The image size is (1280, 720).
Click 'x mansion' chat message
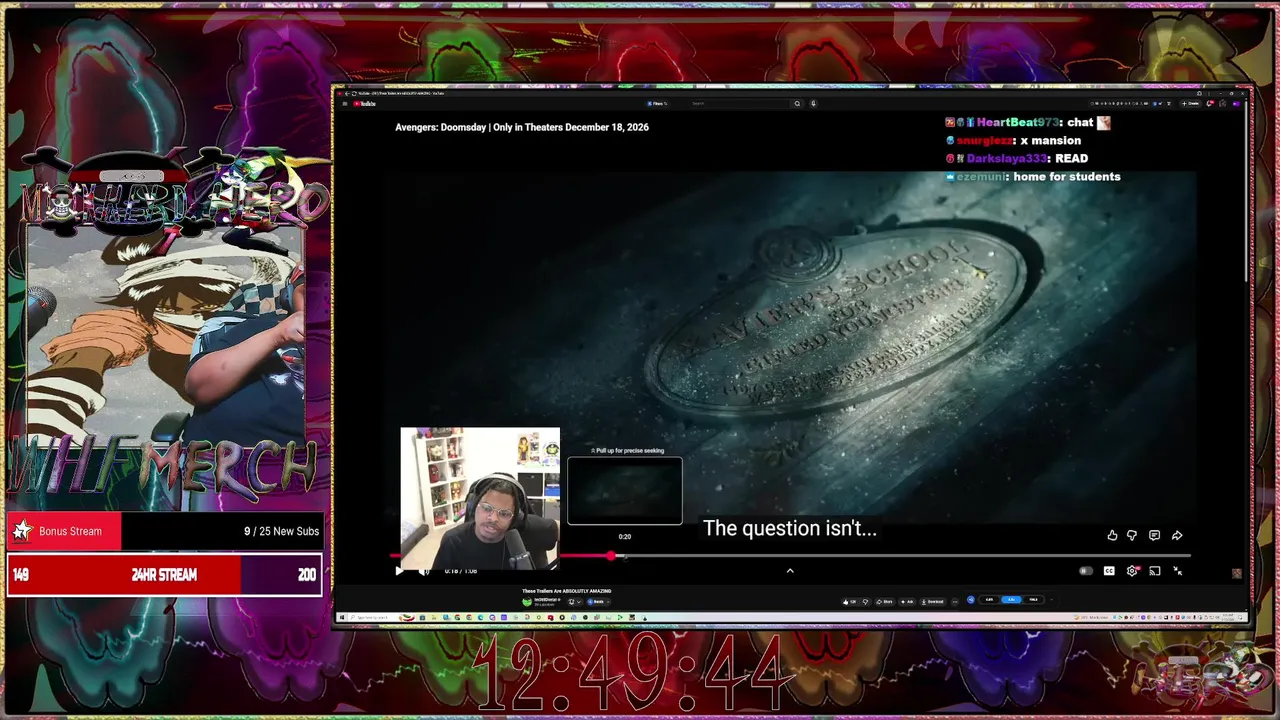click(x=1051, y=140)
